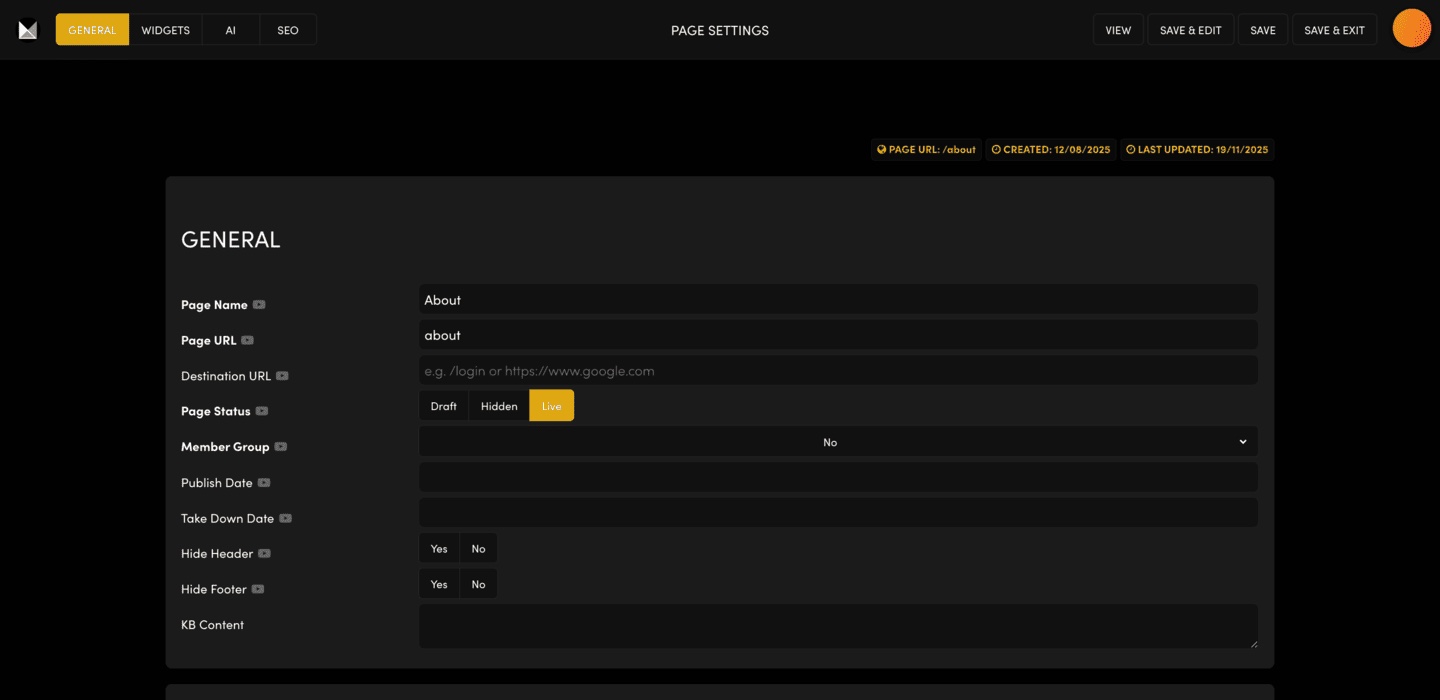Screen dimensions: 1440x700
Task: Choose Yes for Hide Footer
Action: 439,584
